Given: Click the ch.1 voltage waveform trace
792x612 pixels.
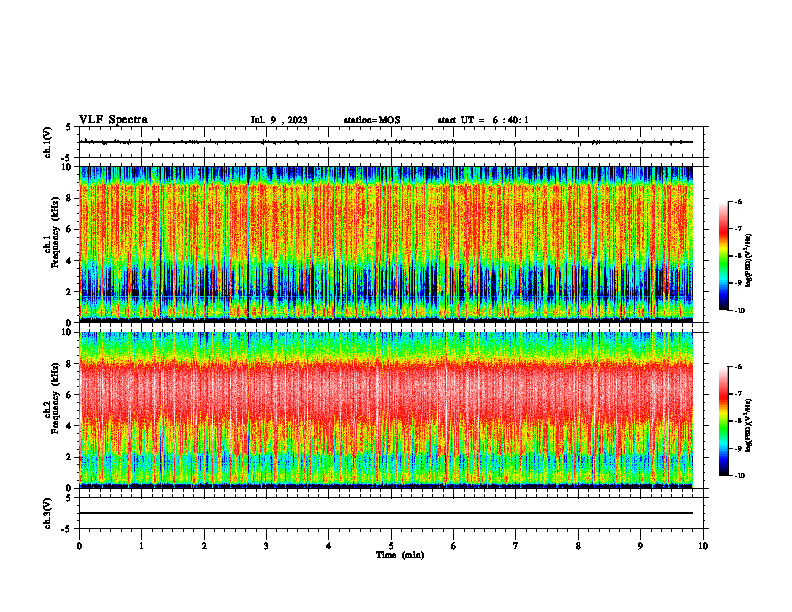Looking at the screenshot, I should coord(386,142).
